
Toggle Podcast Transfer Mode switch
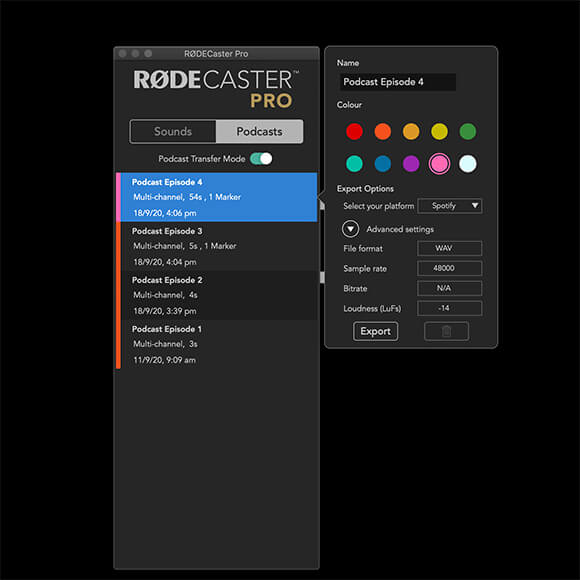261,159
